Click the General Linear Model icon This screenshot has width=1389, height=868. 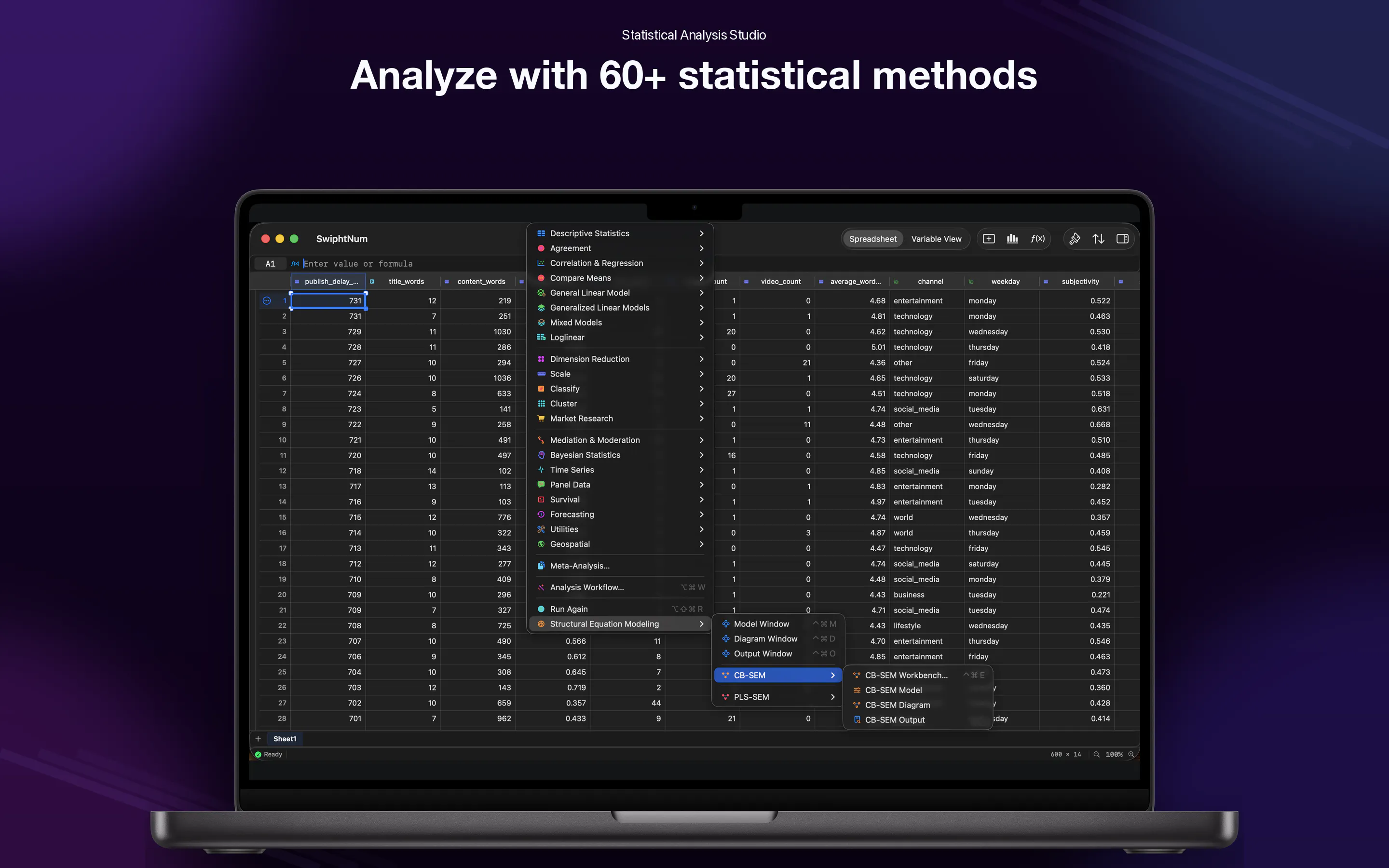tap(541, 293)
